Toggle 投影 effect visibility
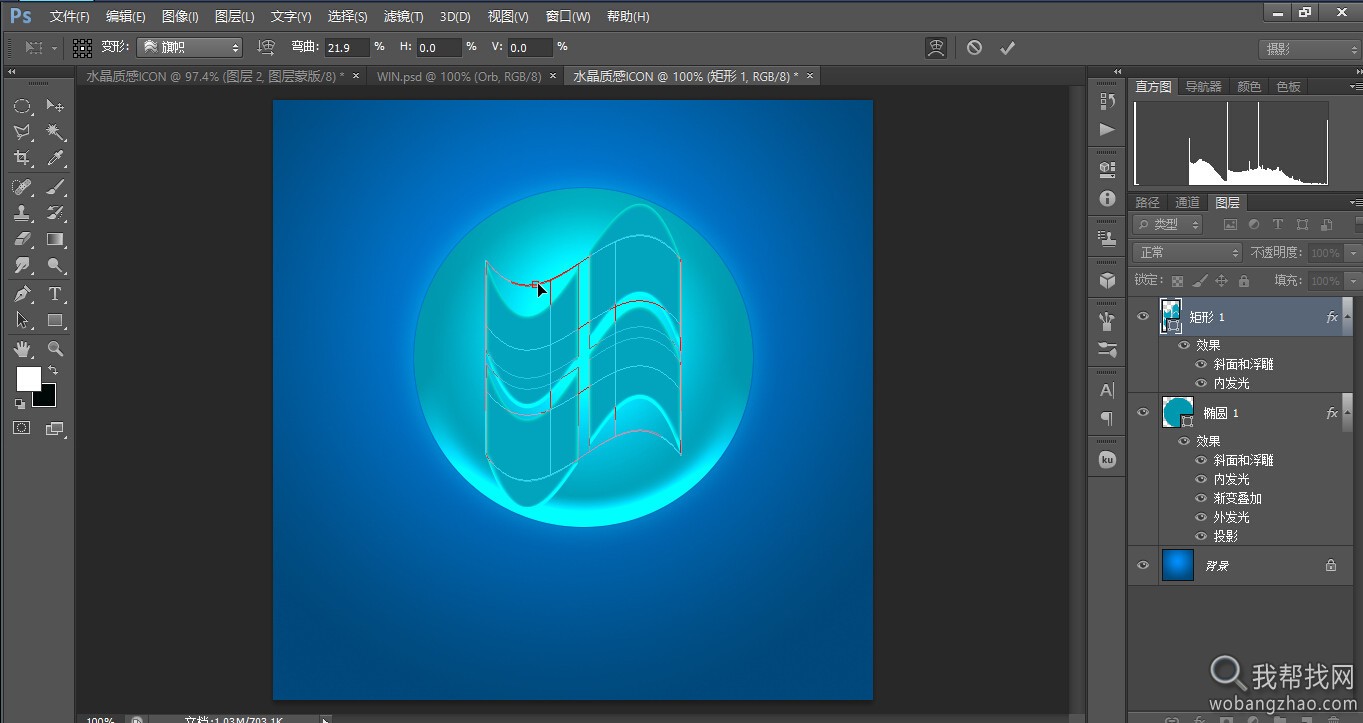The width and height of the screenshot is (1363, 723). (1202, 536)
